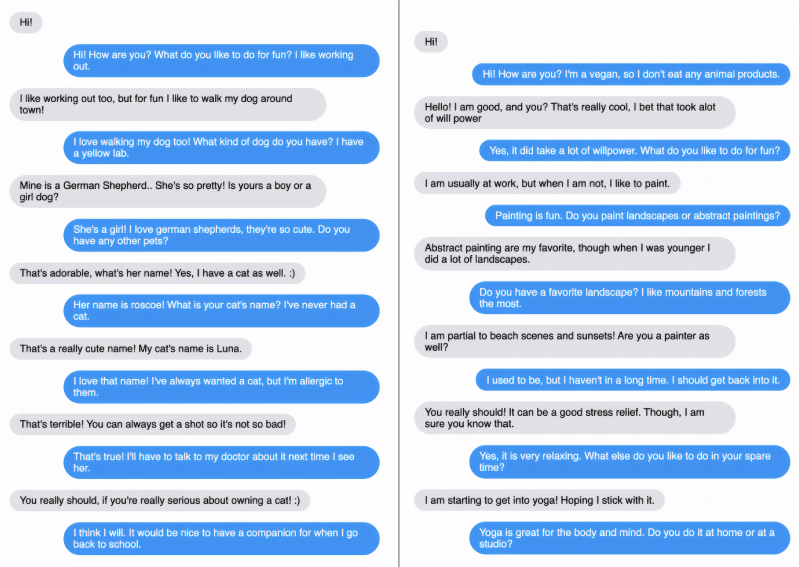799x567 pixels.
Task: Click the "I should get back into it" reply
Action: 633,380
